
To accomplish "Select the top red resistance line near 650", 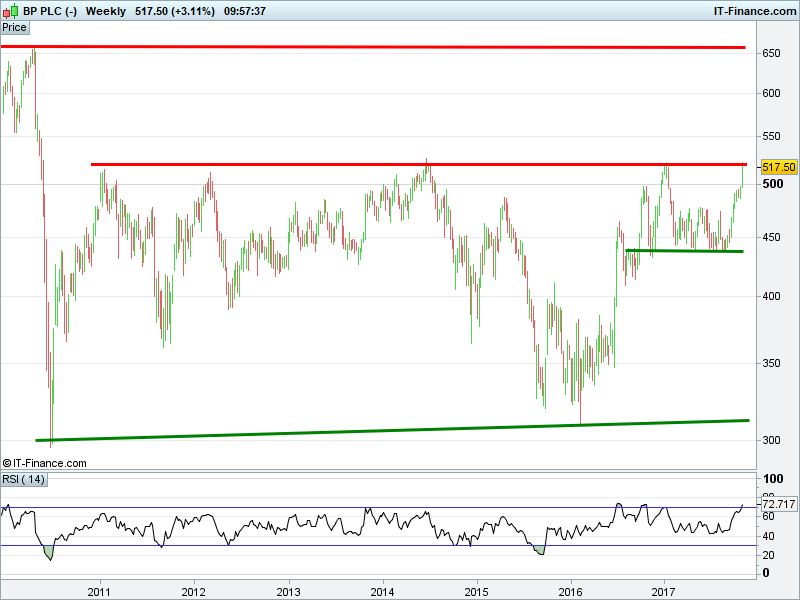I will click(x=373, y=47).
